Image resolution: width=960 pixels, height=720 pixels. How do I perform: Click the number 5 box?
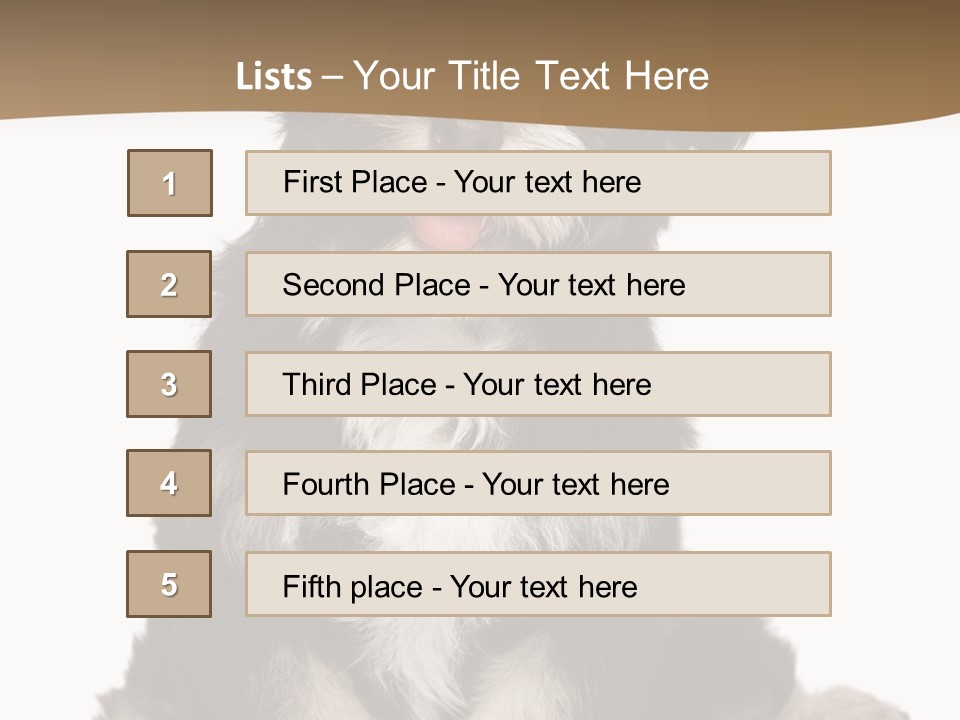coord(169,584)
